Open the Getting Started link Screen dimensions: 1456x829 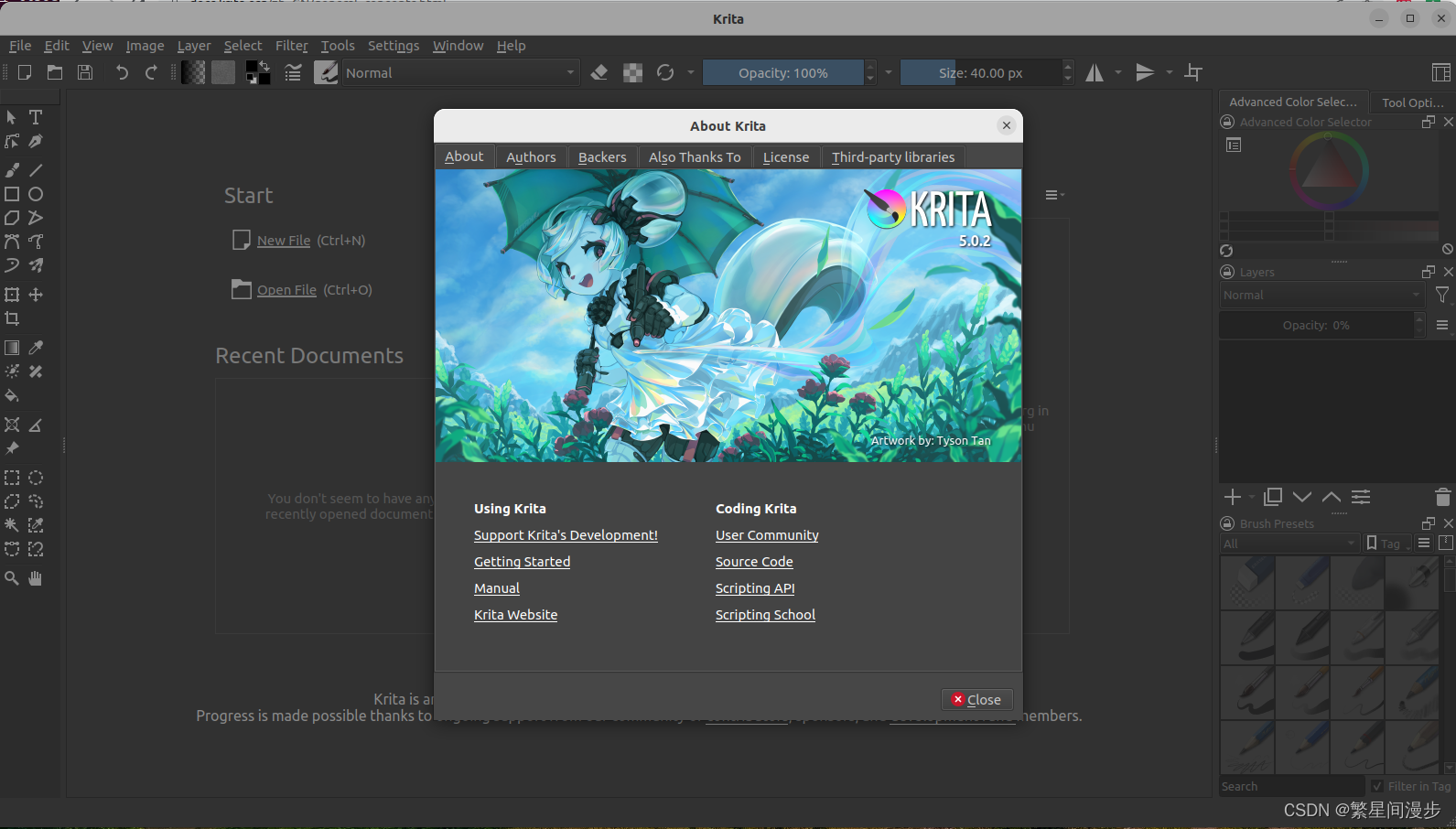522,562
